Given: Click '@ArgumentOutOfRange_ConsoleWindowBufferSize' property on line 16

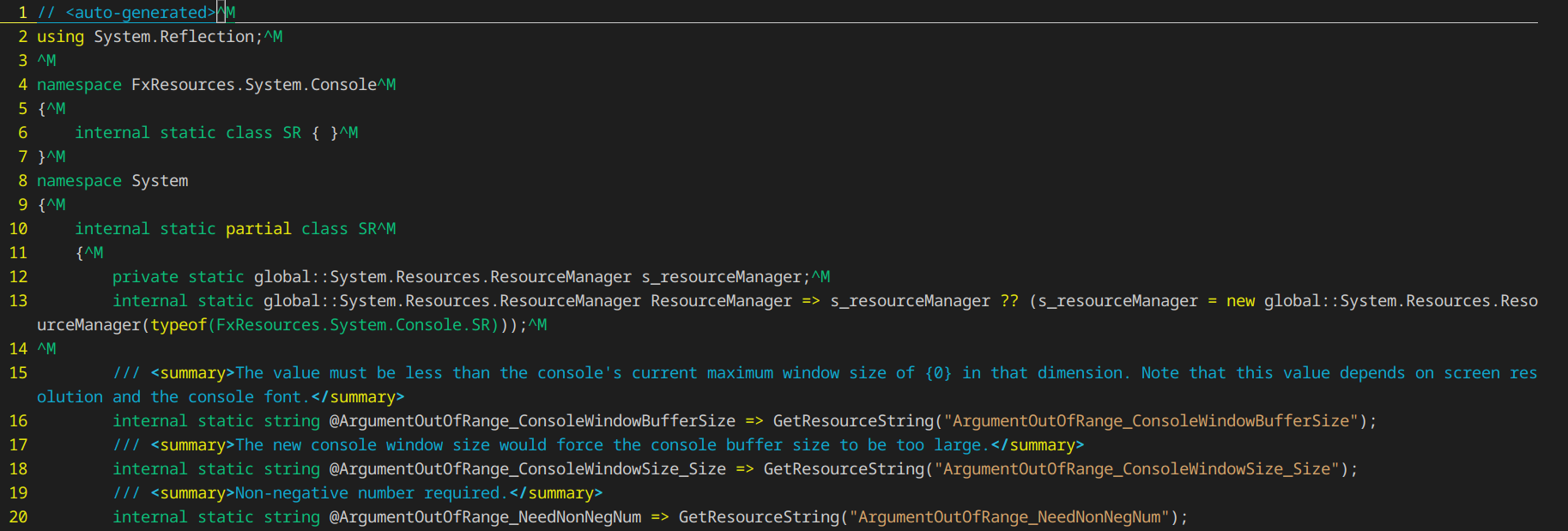Looking at the screenshot, I should 532,421.
